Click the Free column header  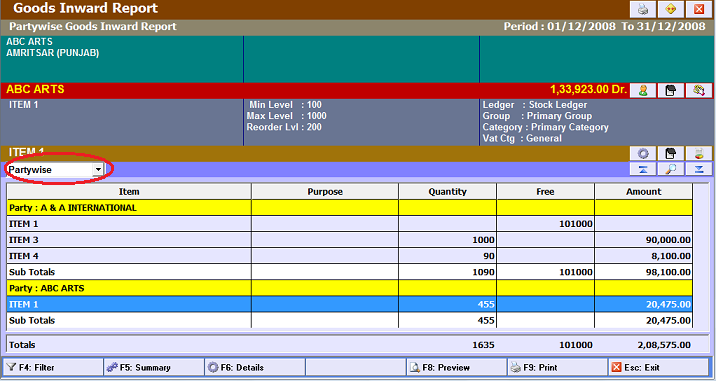(x=545, y=192)
